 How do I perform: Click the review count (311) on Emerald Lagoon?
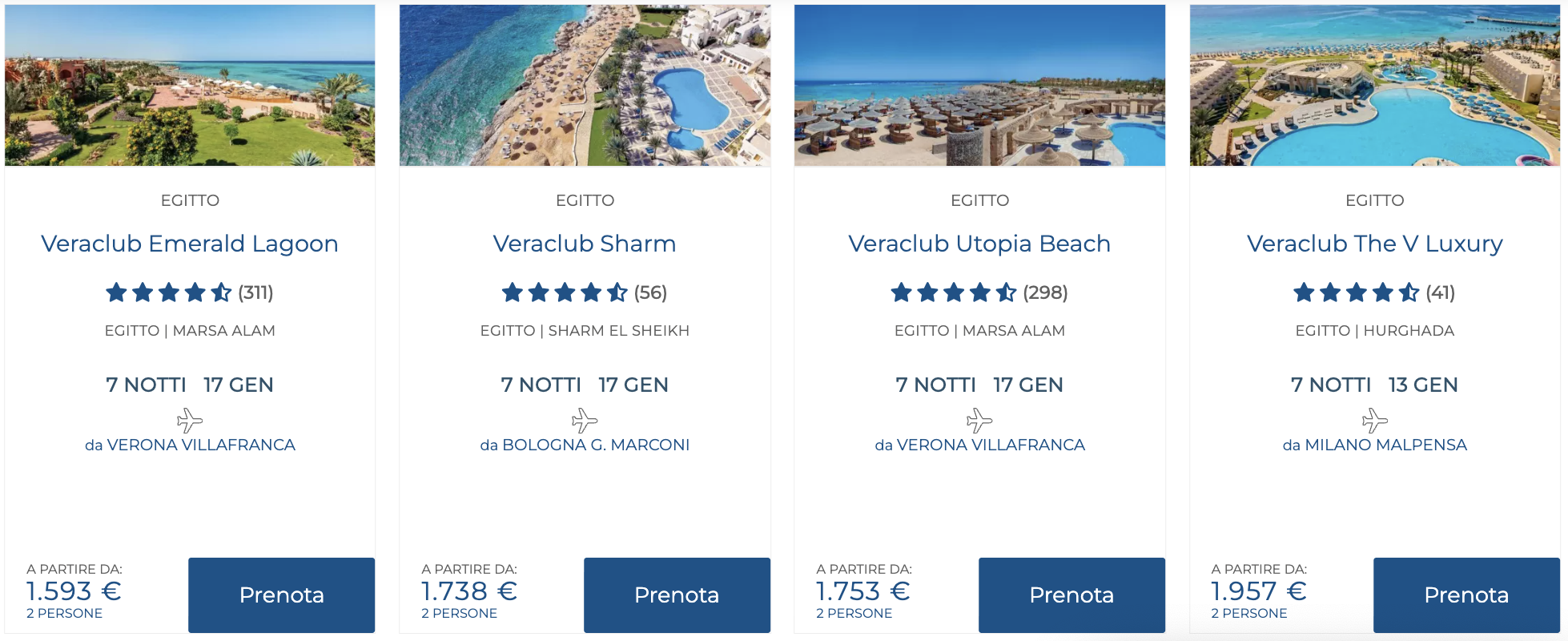pyautogui.click(x=255, y=293)
